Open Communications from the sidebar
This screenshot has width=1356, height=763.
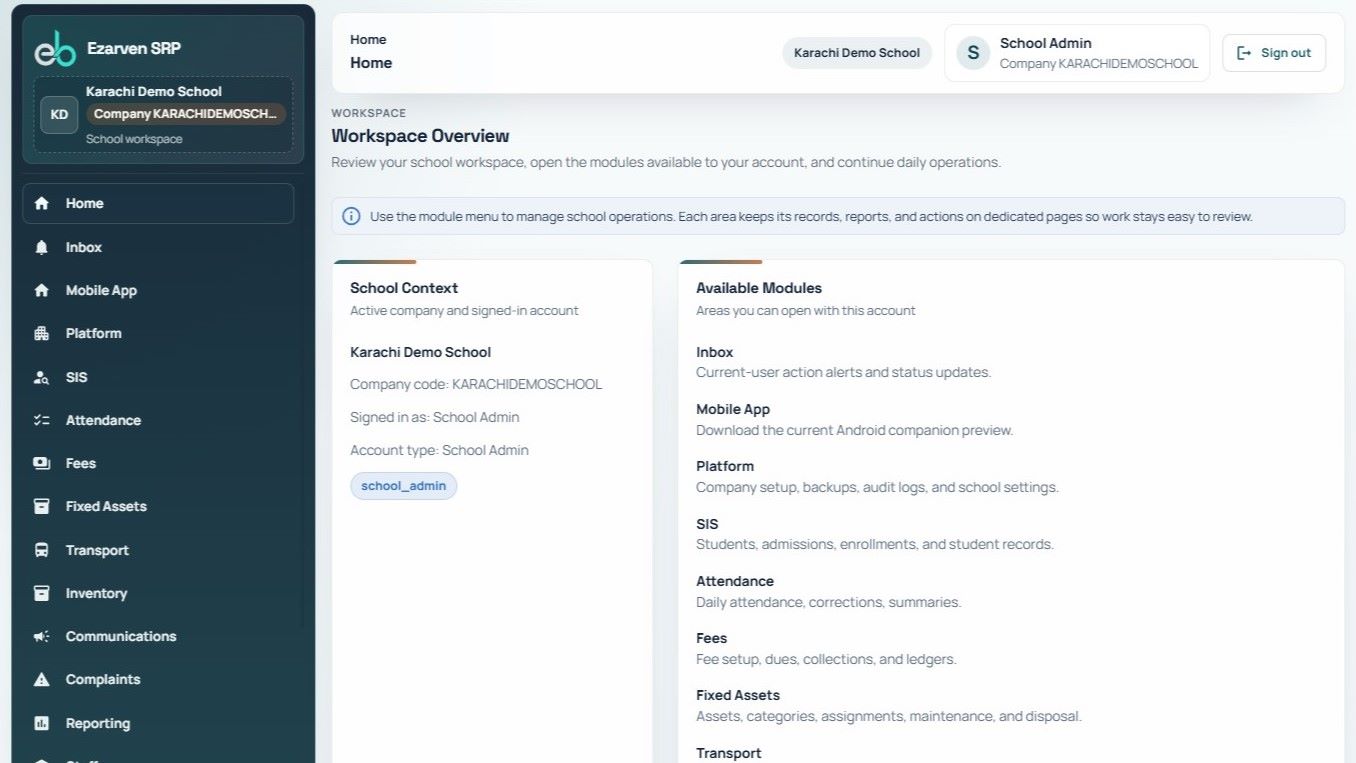[x=158, y=636]
